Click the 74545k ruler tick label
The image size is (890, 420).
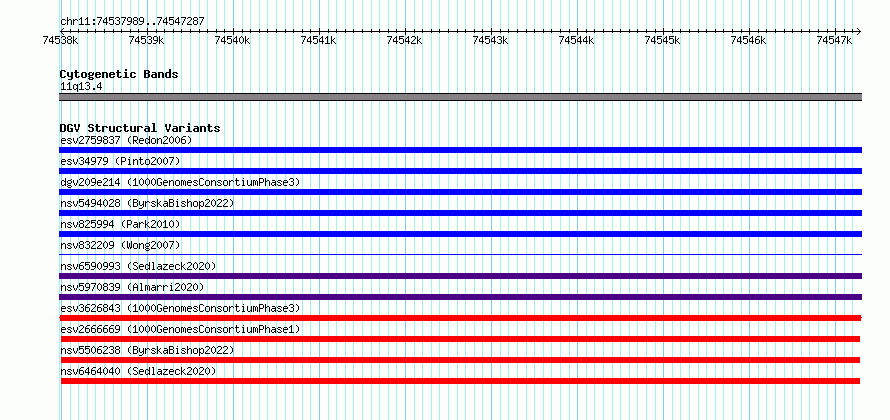(663, 40)
